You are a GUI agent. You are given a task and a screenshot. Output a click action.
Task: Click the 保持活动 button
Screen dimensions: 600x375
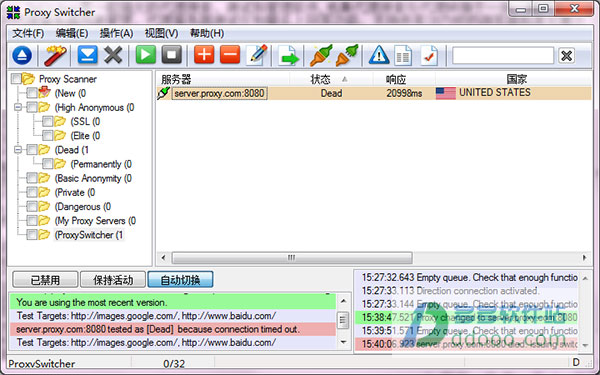click(113, 280)
